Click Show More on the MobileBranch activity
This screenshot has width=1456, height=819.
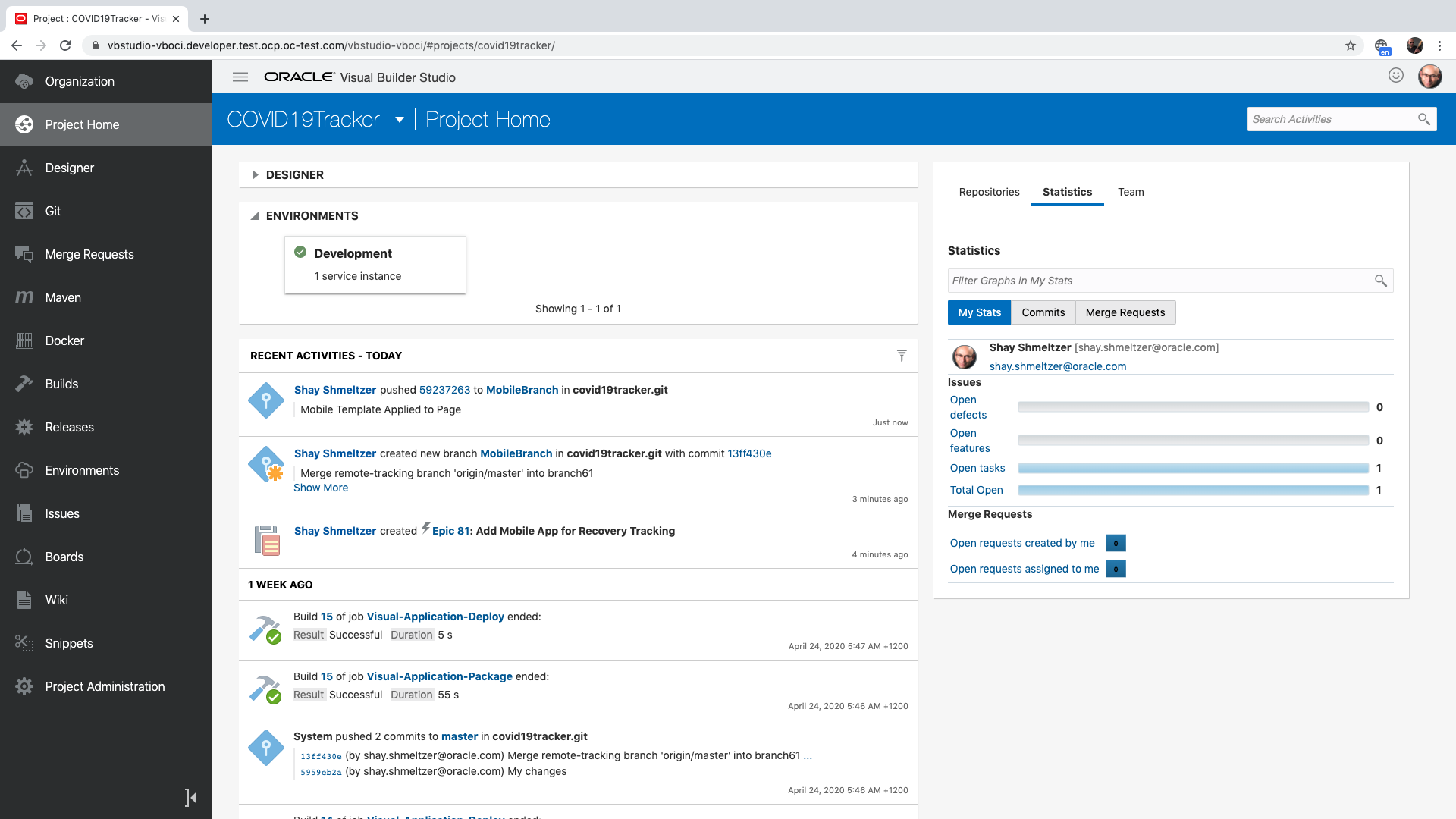321,488
